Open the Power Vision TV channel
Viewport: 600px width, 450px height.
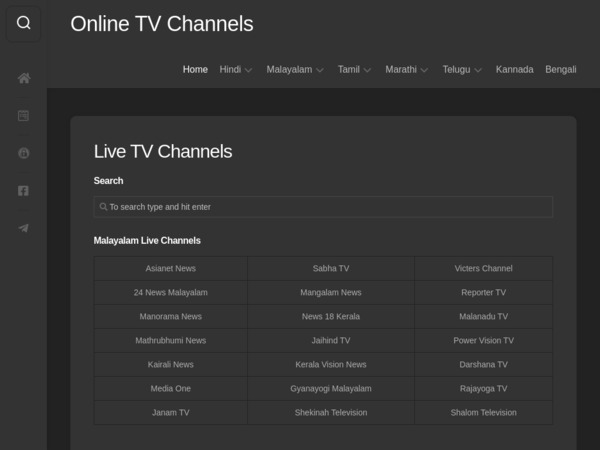484,340
